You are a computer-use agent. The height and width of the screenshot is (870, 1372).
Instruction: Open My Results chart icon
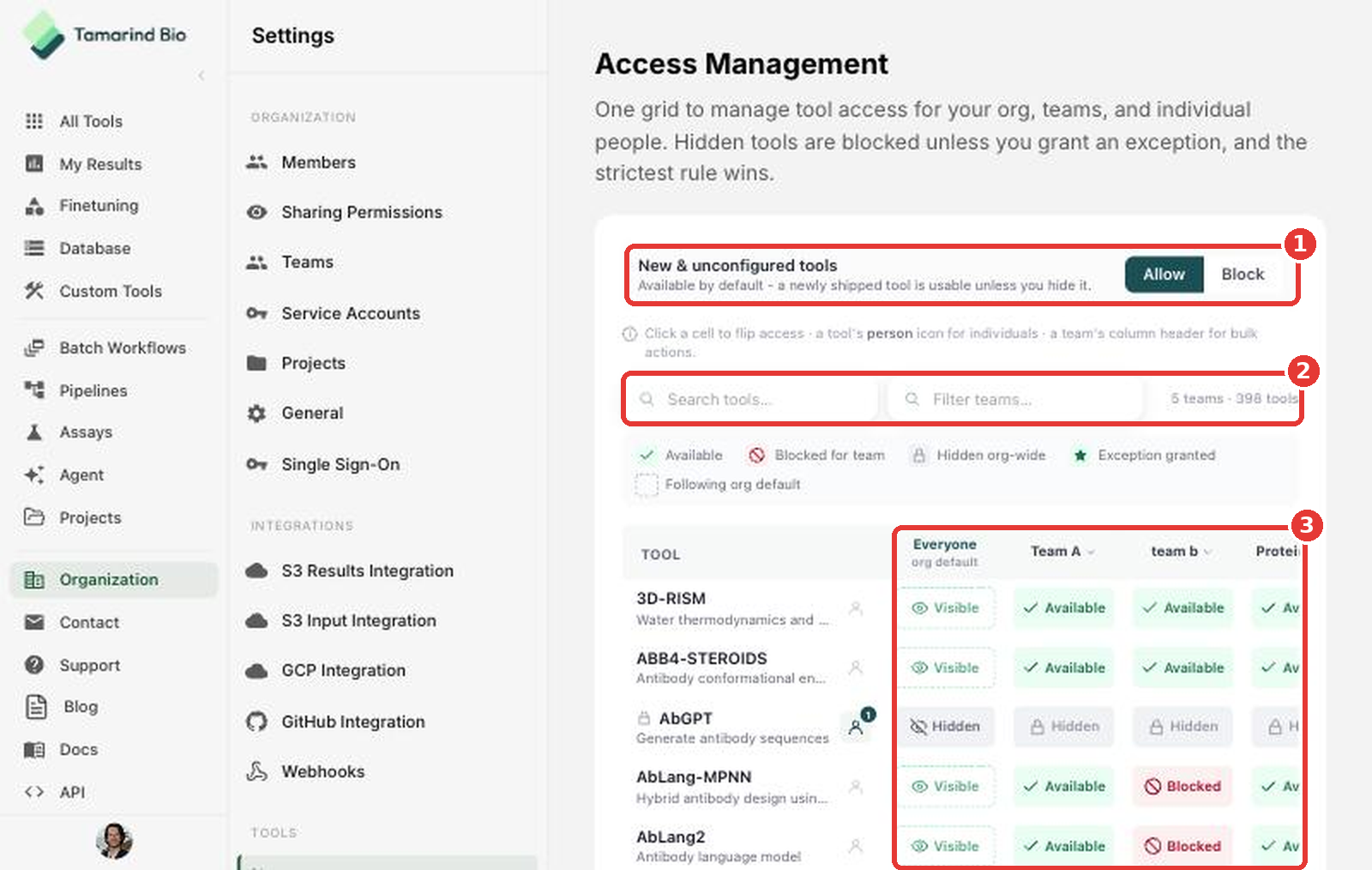click(x=34, y=164)
